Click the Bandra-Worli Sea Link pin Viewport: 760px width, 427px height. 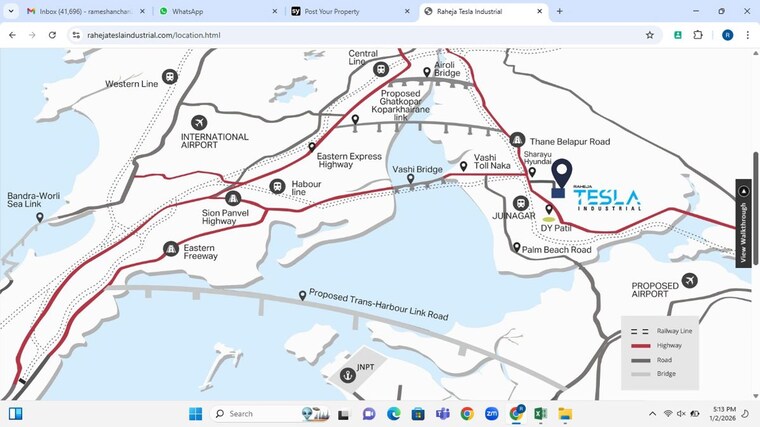click(x=40, y=218)
